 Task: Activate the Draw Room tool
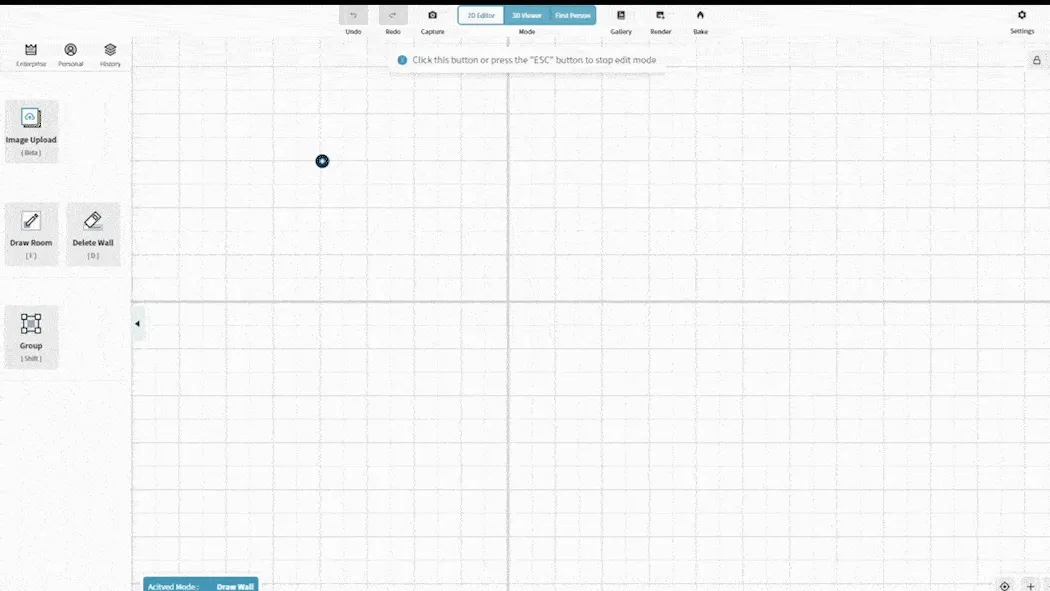[x=31, y=235]
